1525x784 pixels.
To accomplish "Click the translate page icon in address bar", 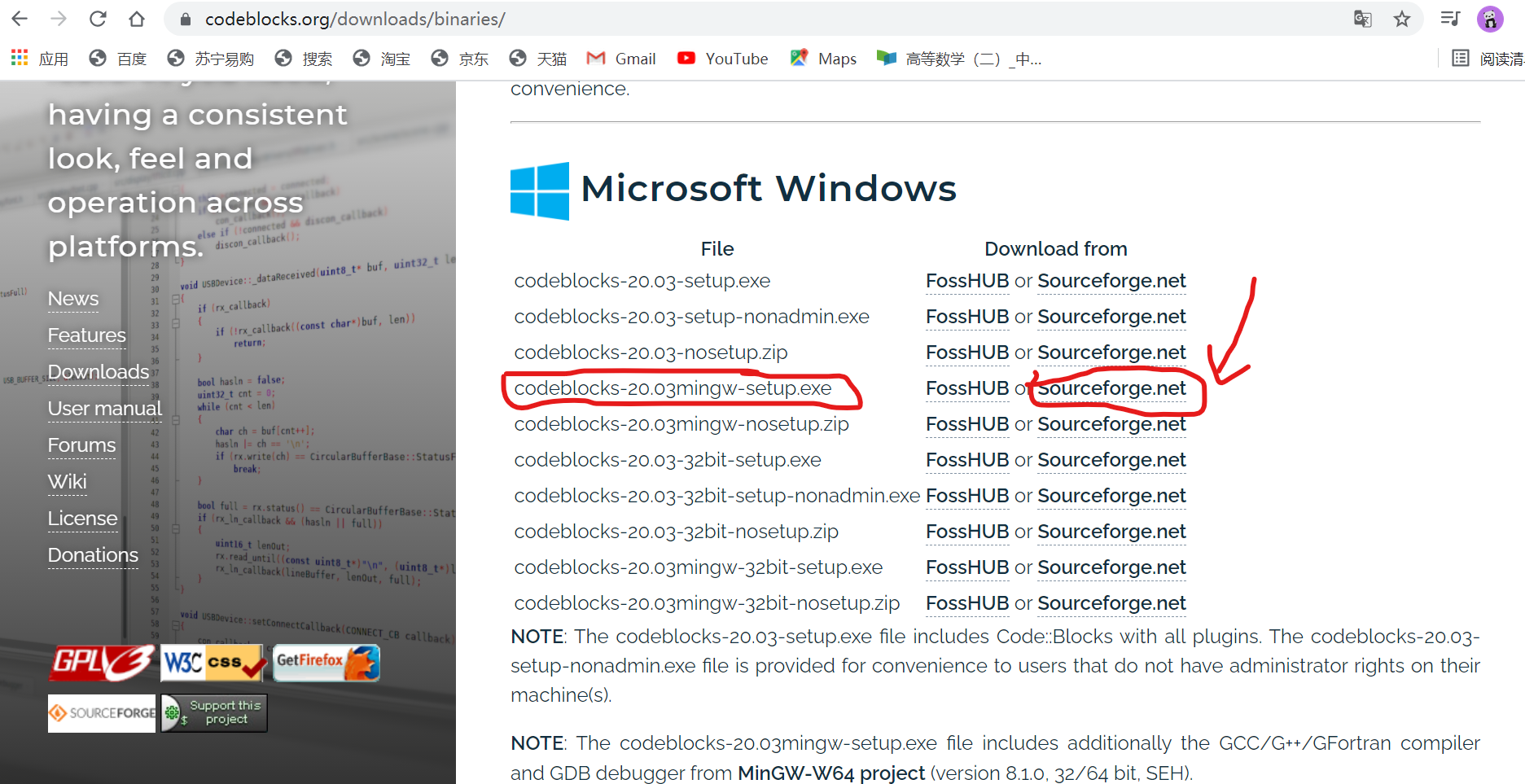I will [1362, 19].
